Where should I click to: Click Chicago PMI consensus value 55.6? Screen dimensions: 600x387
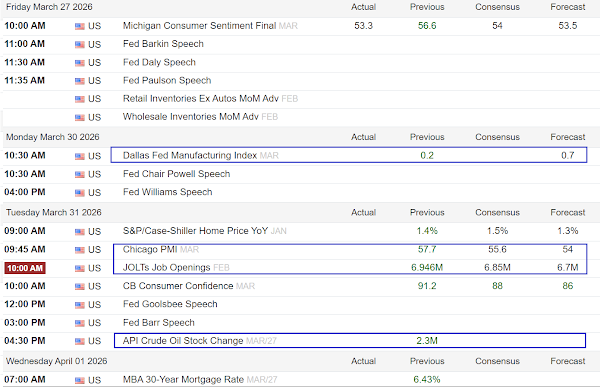[497, 249]
